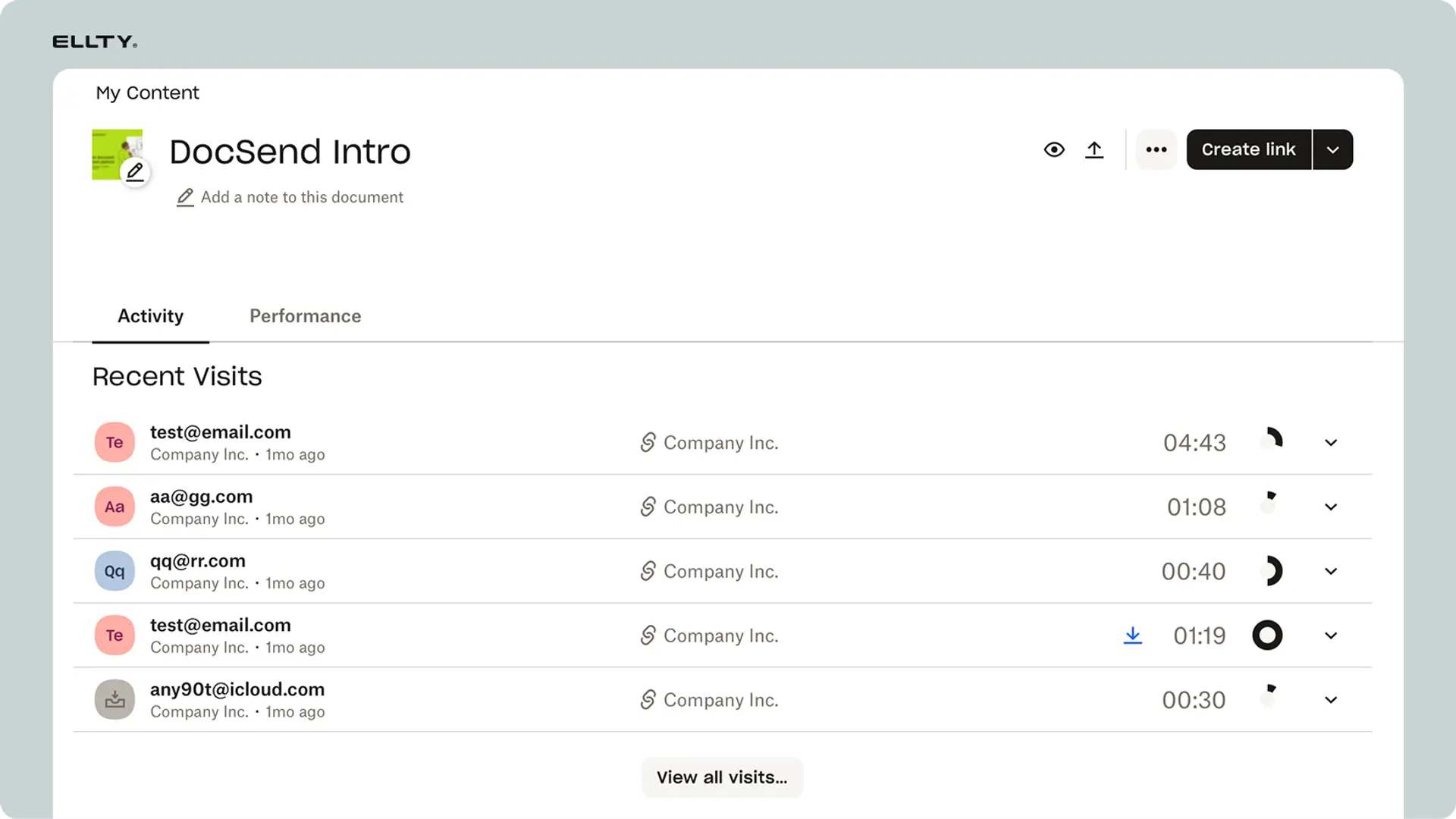Open the dropdown arrow beside Create link

pyautogui.click(x=1333, y=149)
